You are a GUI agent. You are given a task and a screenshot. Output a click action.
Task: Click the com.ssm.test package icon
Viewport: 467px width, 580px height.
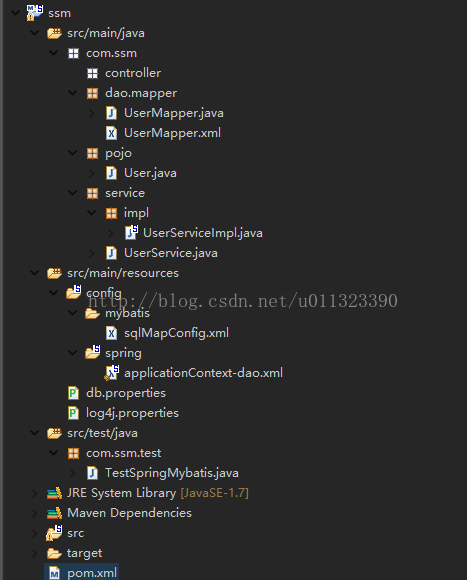click(73, 453)
